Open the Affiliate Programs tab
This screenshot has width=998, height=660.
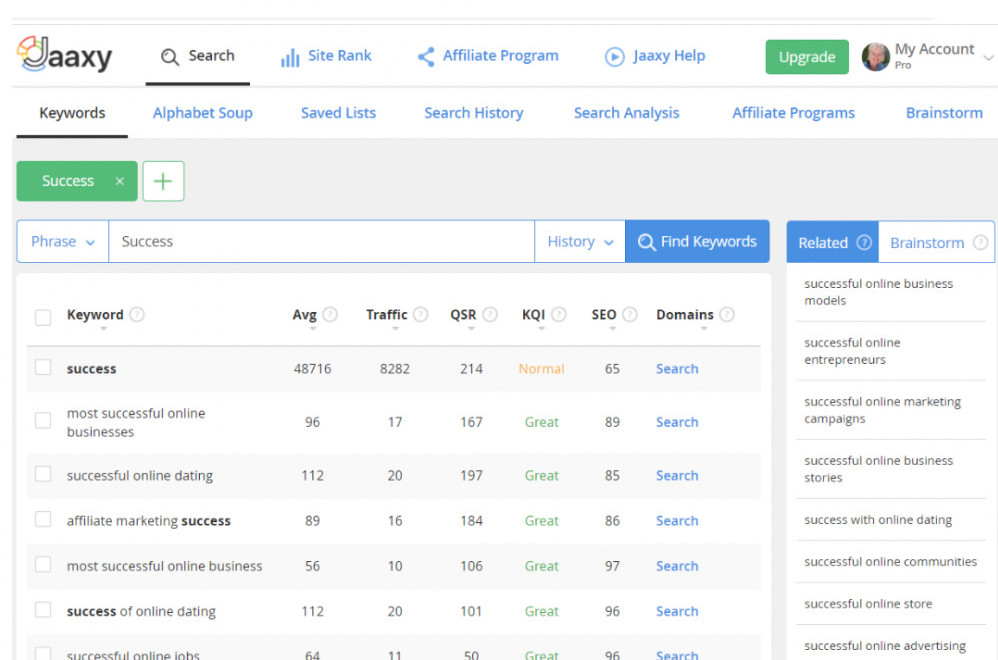793,113
